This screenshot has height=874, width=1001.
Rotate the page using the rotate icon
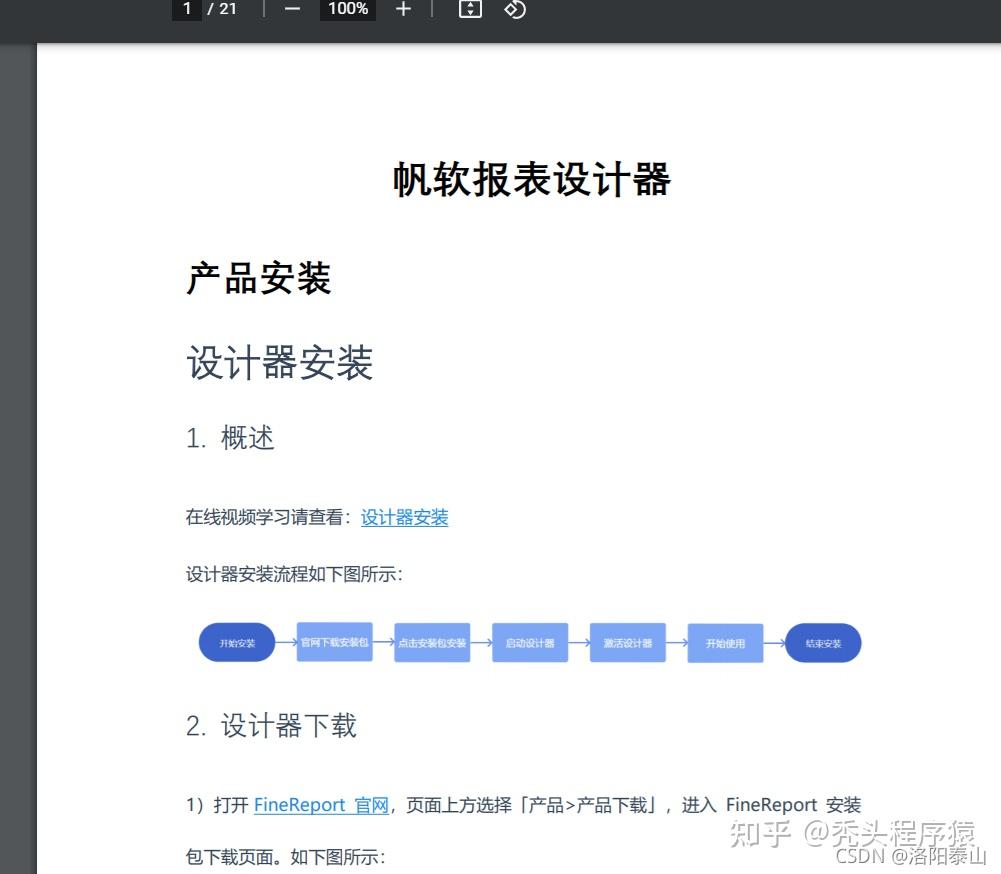point(515,9)
